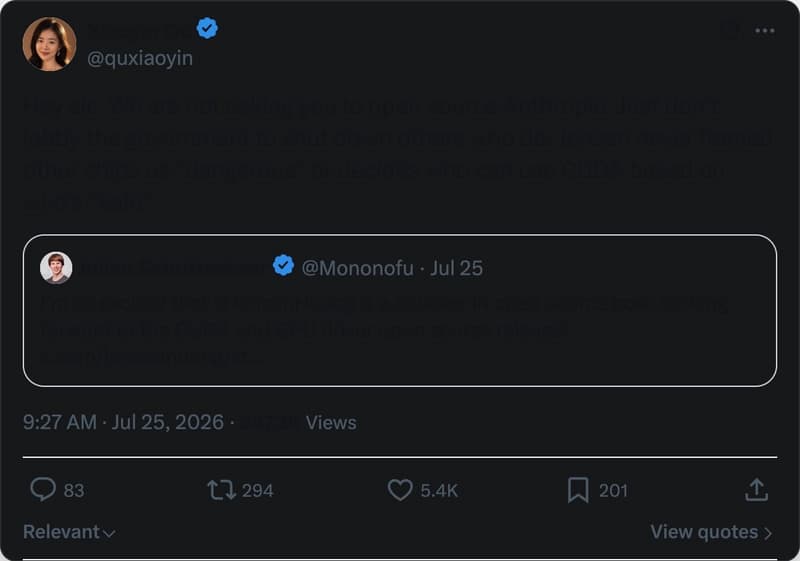800x561 pixels.
Task: Click the blue verified badge beside @quxiaoyin
Action: click(207, 28)
